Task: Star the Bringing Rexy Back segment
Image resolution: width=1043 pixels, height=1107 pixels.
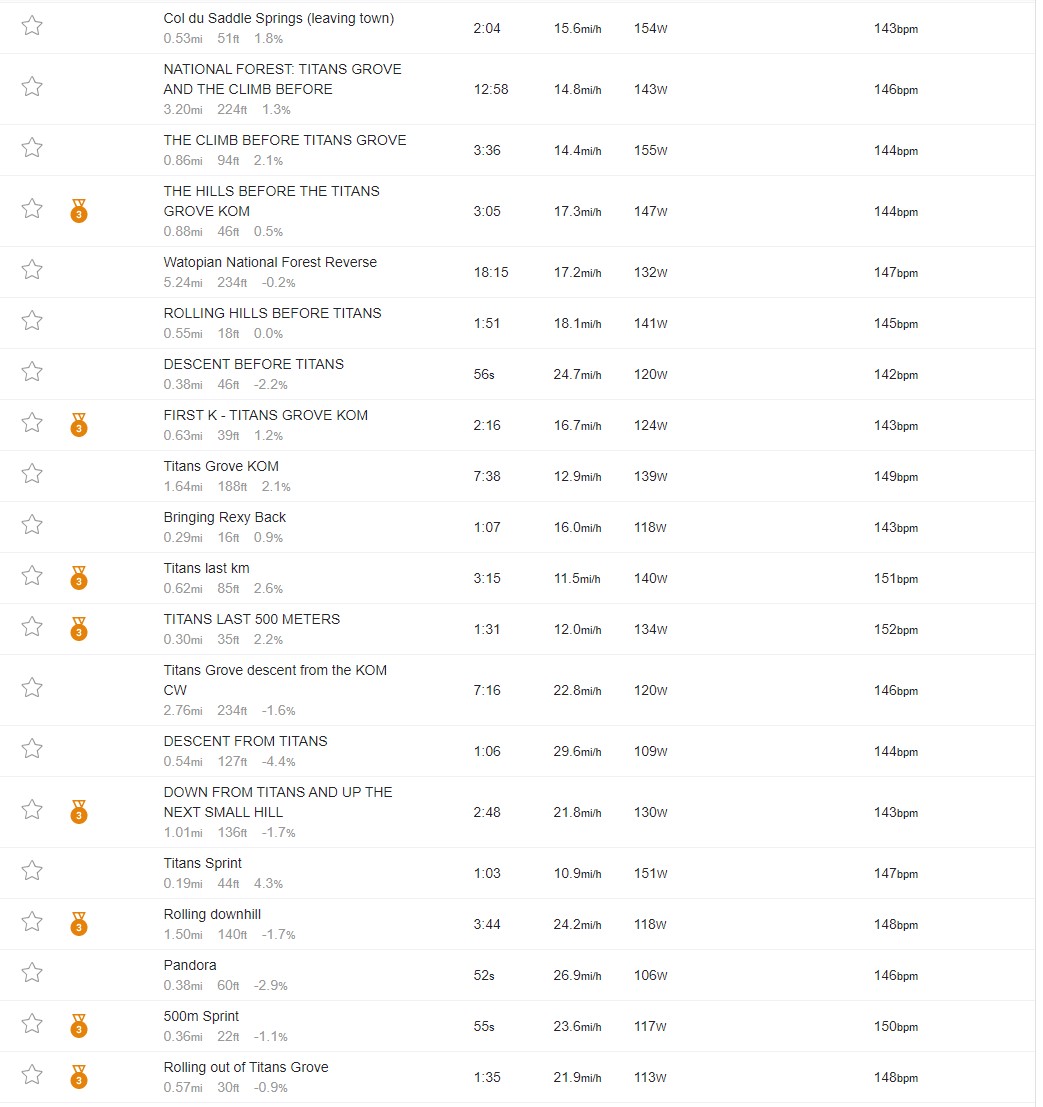Action: point(32,525)
